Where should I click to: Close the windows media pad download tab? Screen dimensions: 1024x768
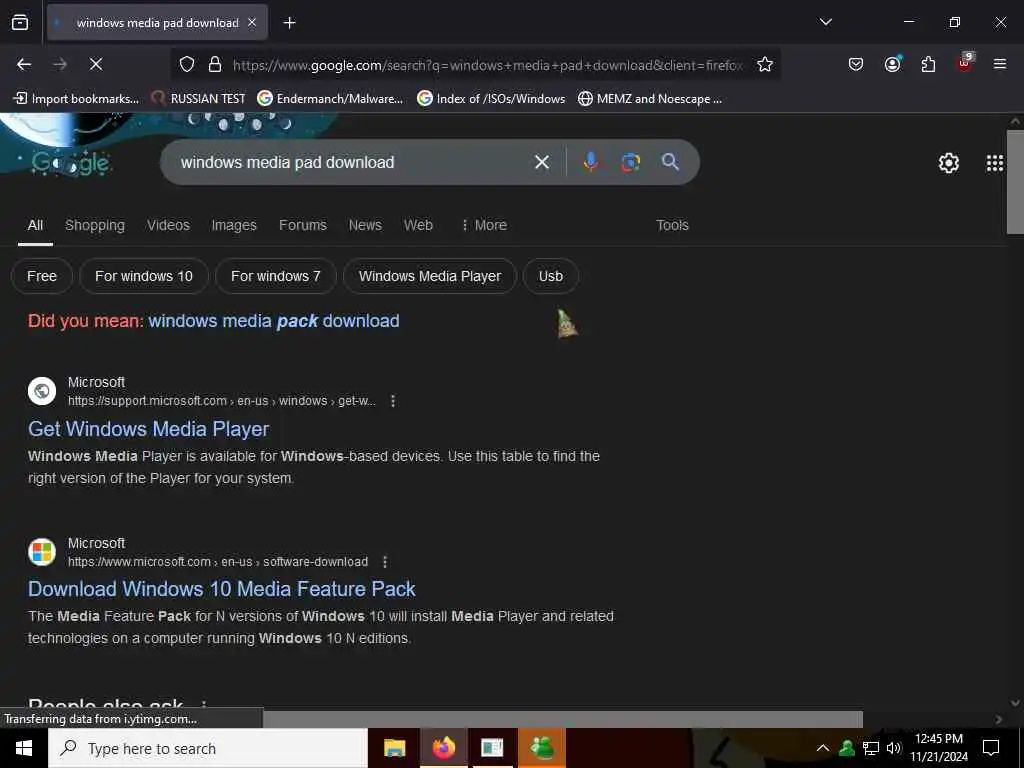252,22
